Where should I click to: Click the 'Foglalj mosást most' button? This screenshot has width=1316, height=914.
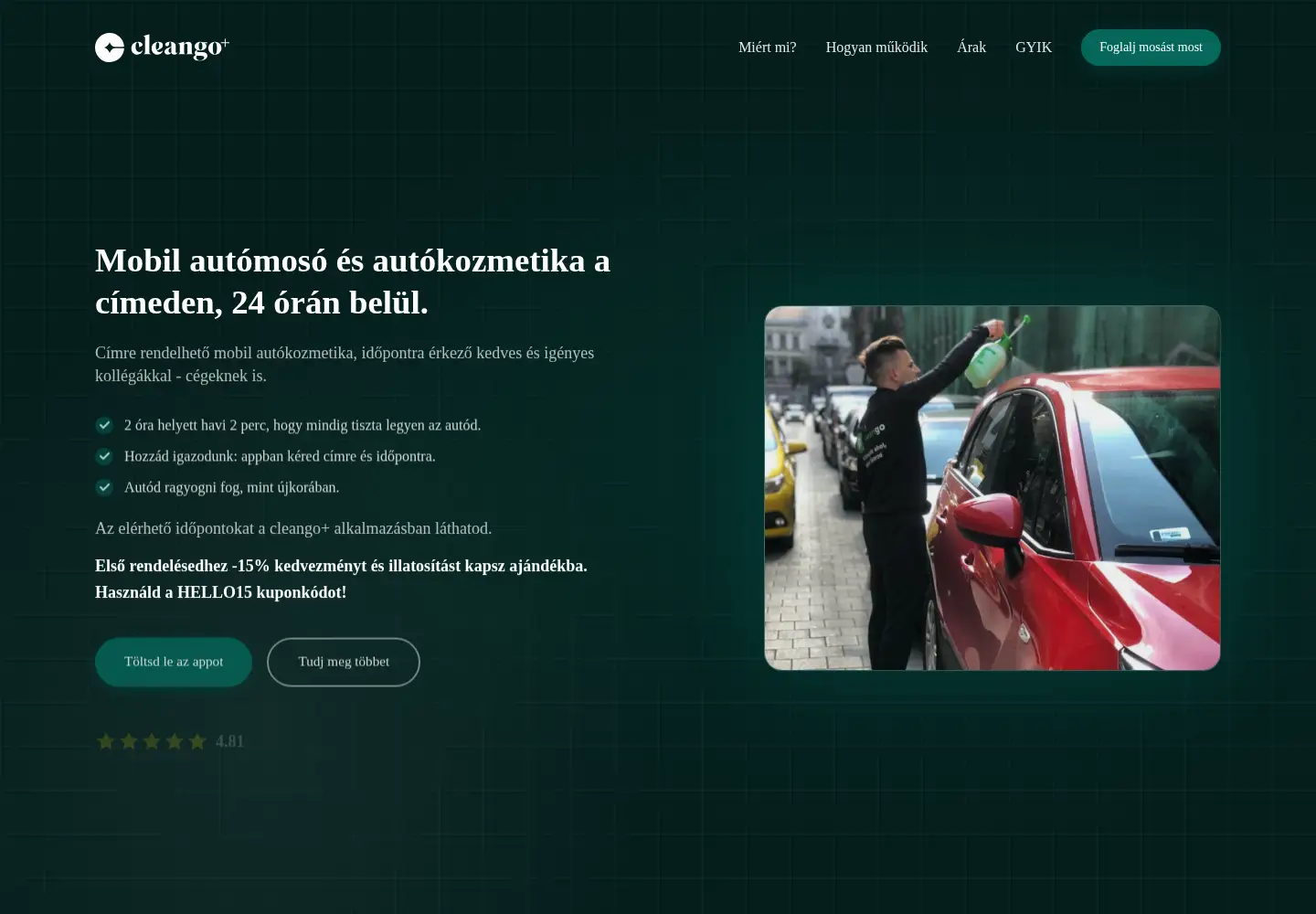pyautogui.click(x=1151, y=48)
